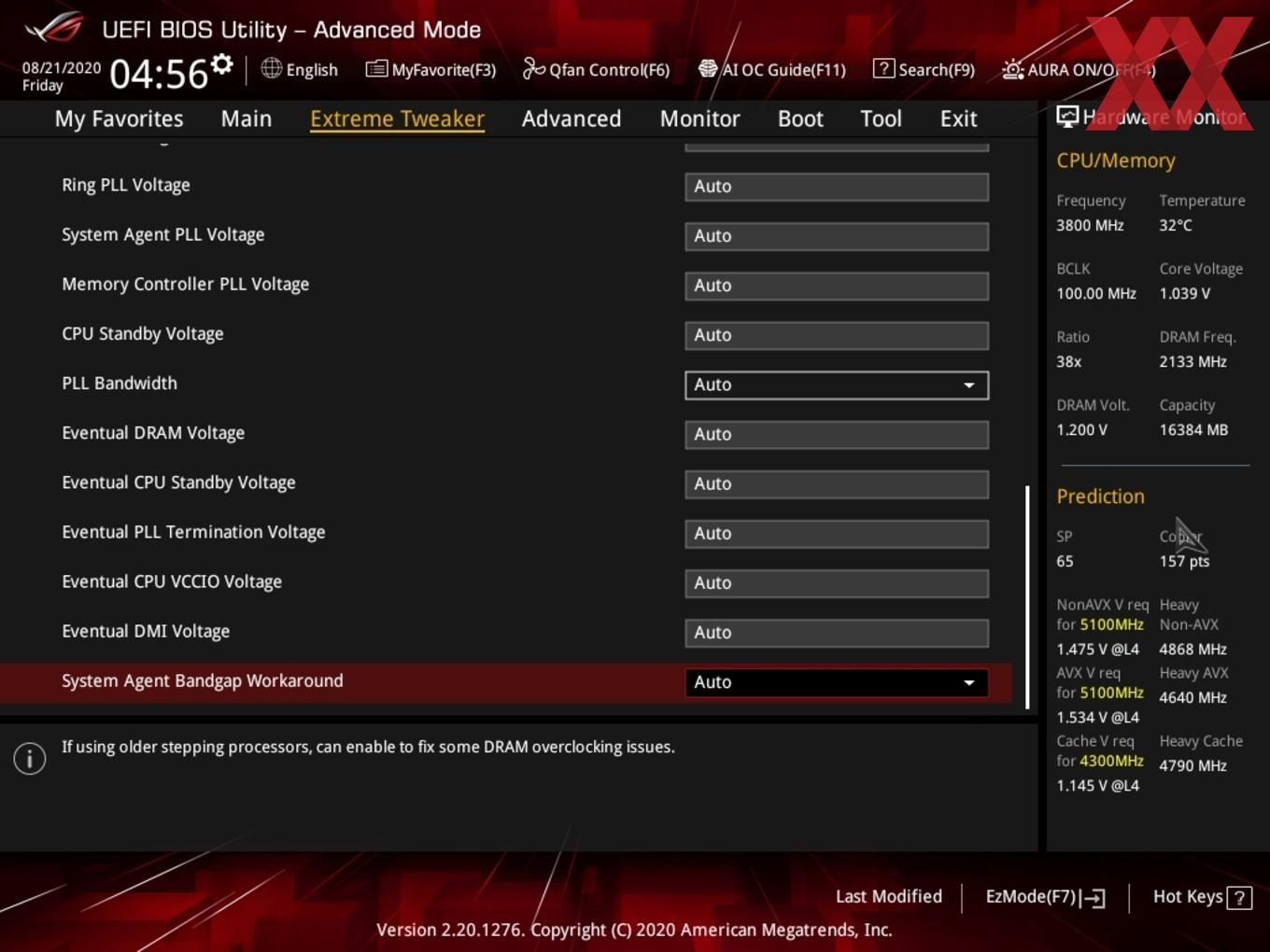The height and width of the screenshot is (952, 1270).
Task: Click the CPU Standby Voltage field
Action: pos(837,335)
